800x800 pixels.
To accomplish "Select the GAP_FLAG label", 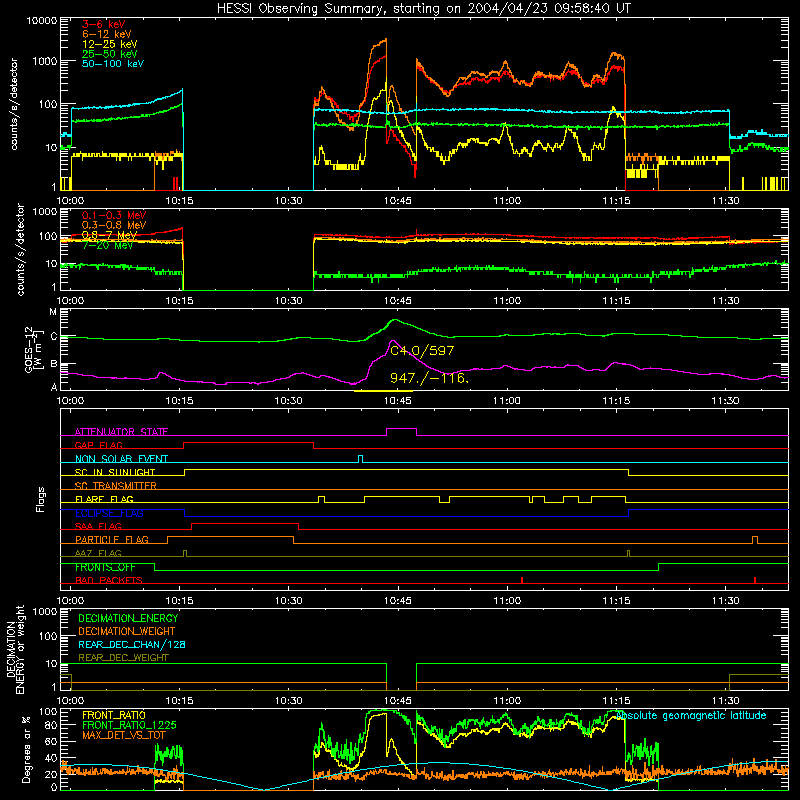I will [98, 445].
